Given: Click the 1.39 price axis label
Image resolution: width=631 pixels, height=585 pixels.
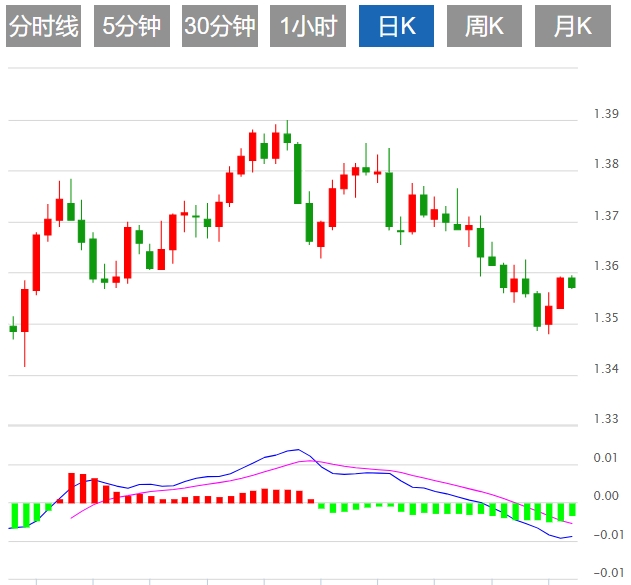Looking at the screenshot, I should point(606,114).
